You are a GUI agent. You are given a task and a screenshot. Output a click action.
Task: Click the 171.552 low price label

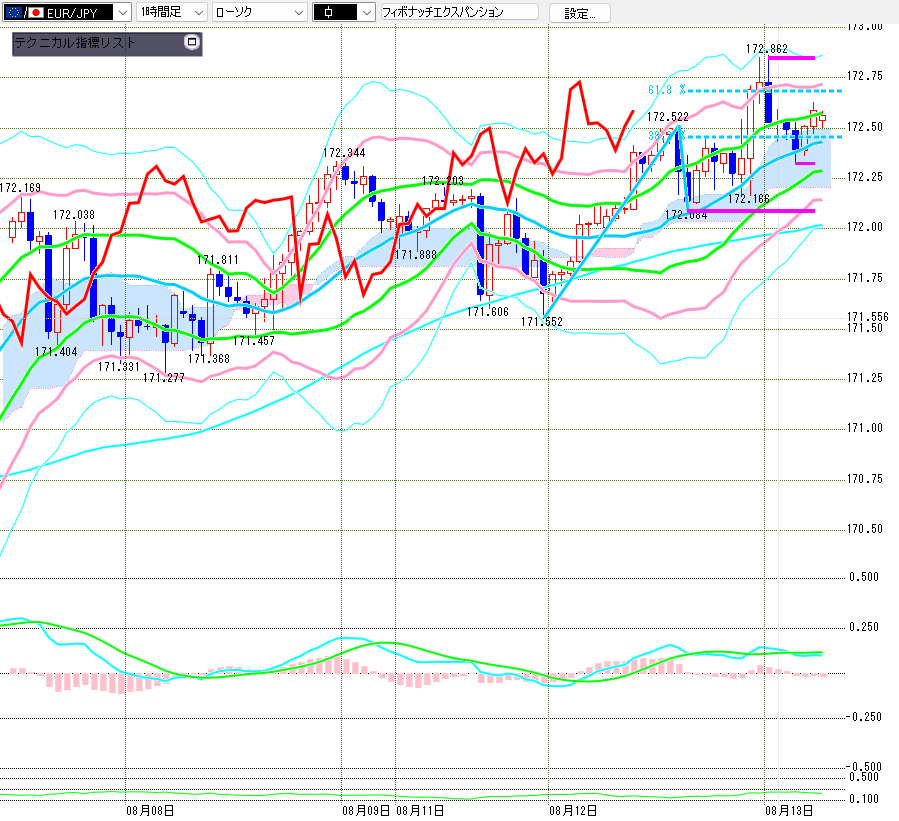click(x=542, y=322)
